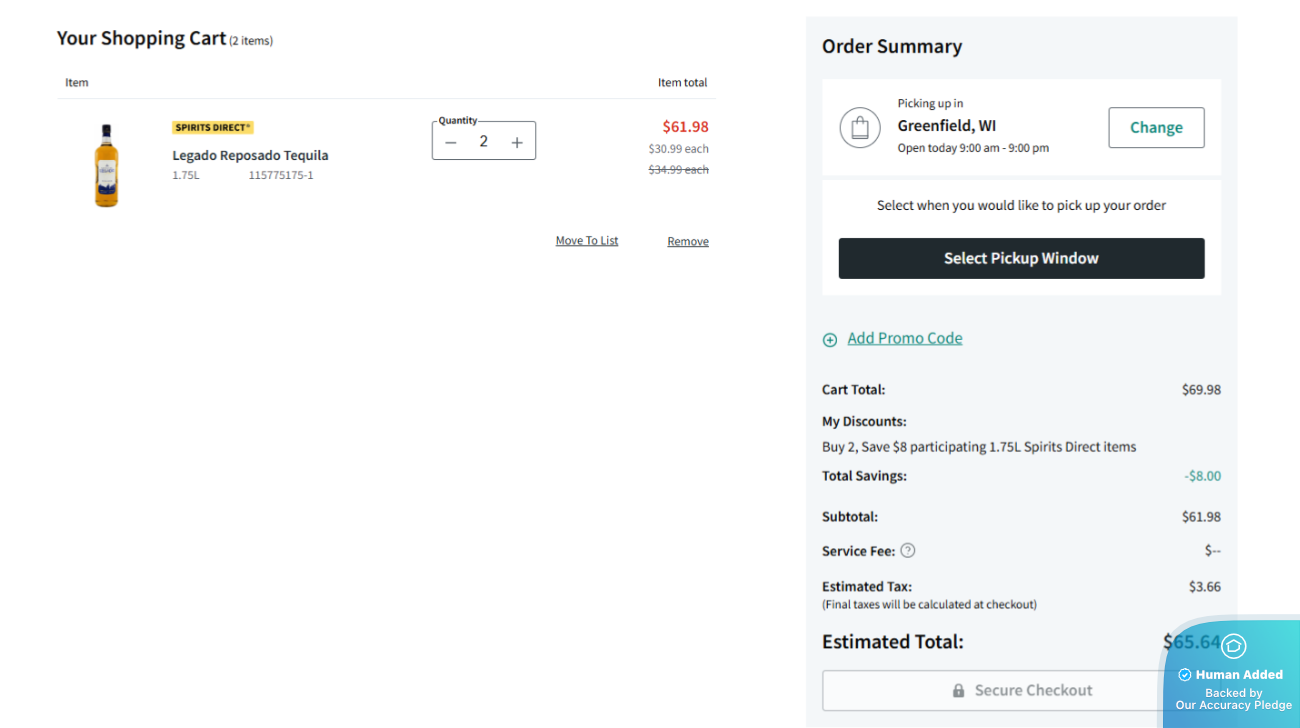Open the Legado Reposado Tequila product page
This screenshot has height=728, width=1300.
[250, 155]
